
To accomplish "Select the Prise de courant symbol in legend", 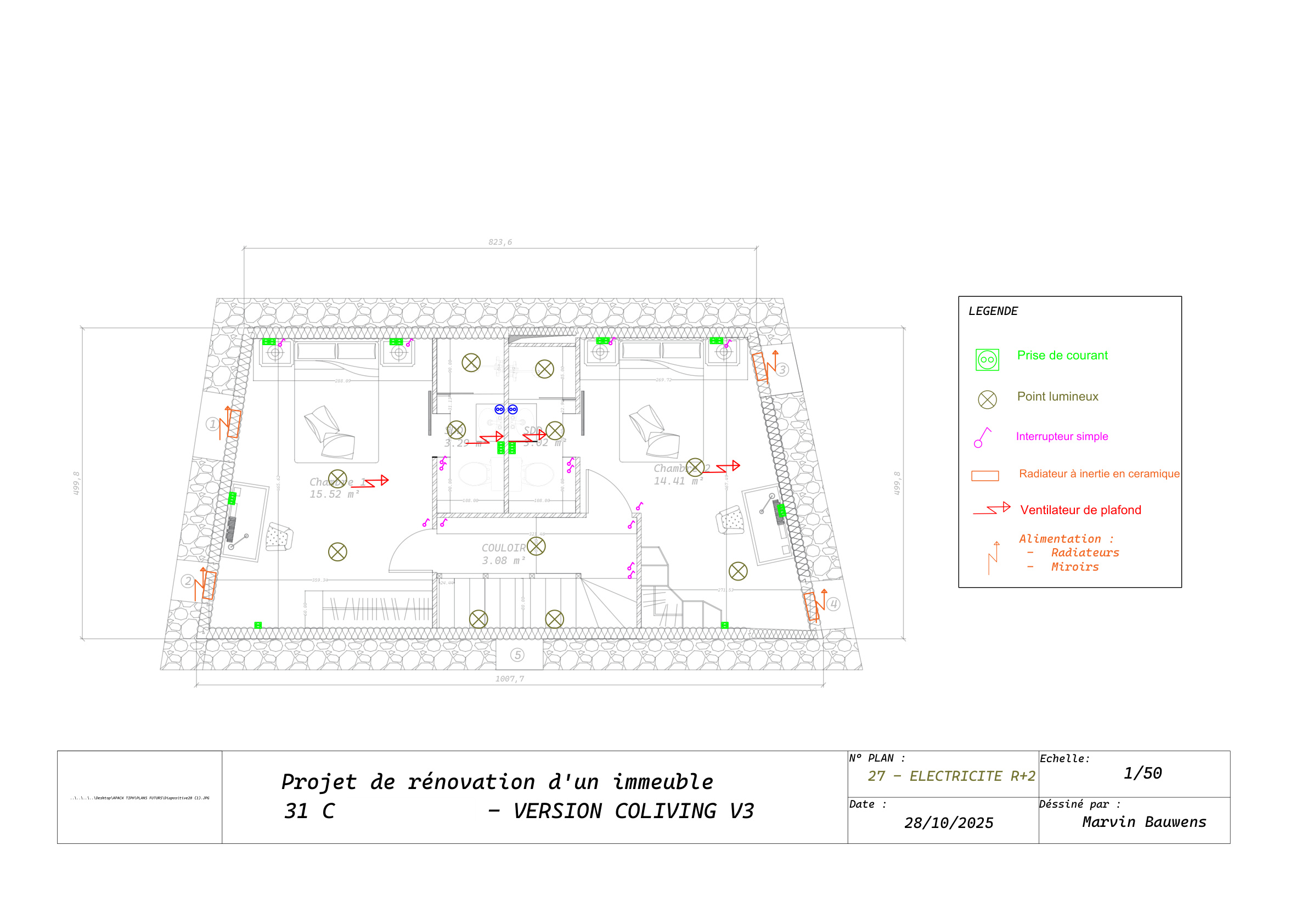I will click(x=987, y=359).
